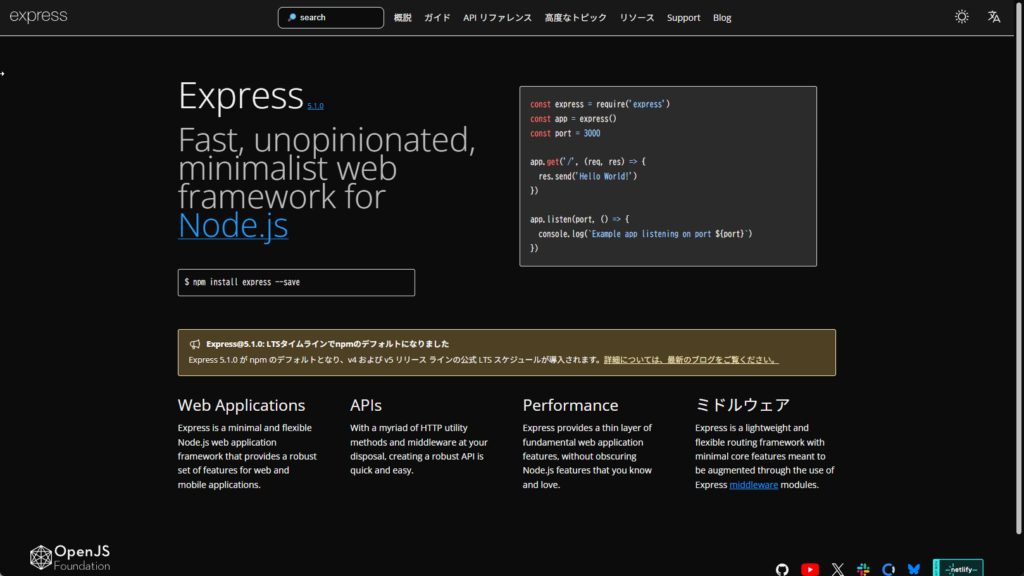Click the Node.js link in the heading
The height and width of the screenshot is (576, 1024).
(233, 225)
